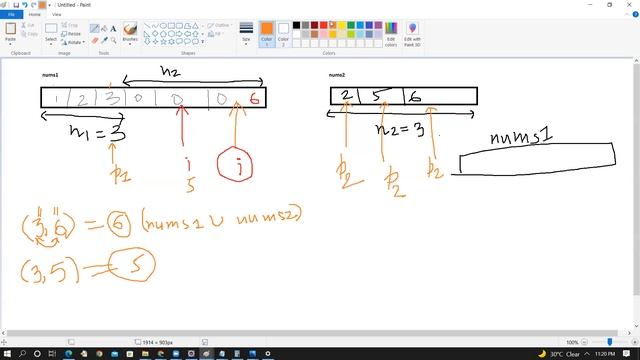This screenshot has height=360, width=640.
Task: Choose the Right triangle shape
Action: coord(147,33)
